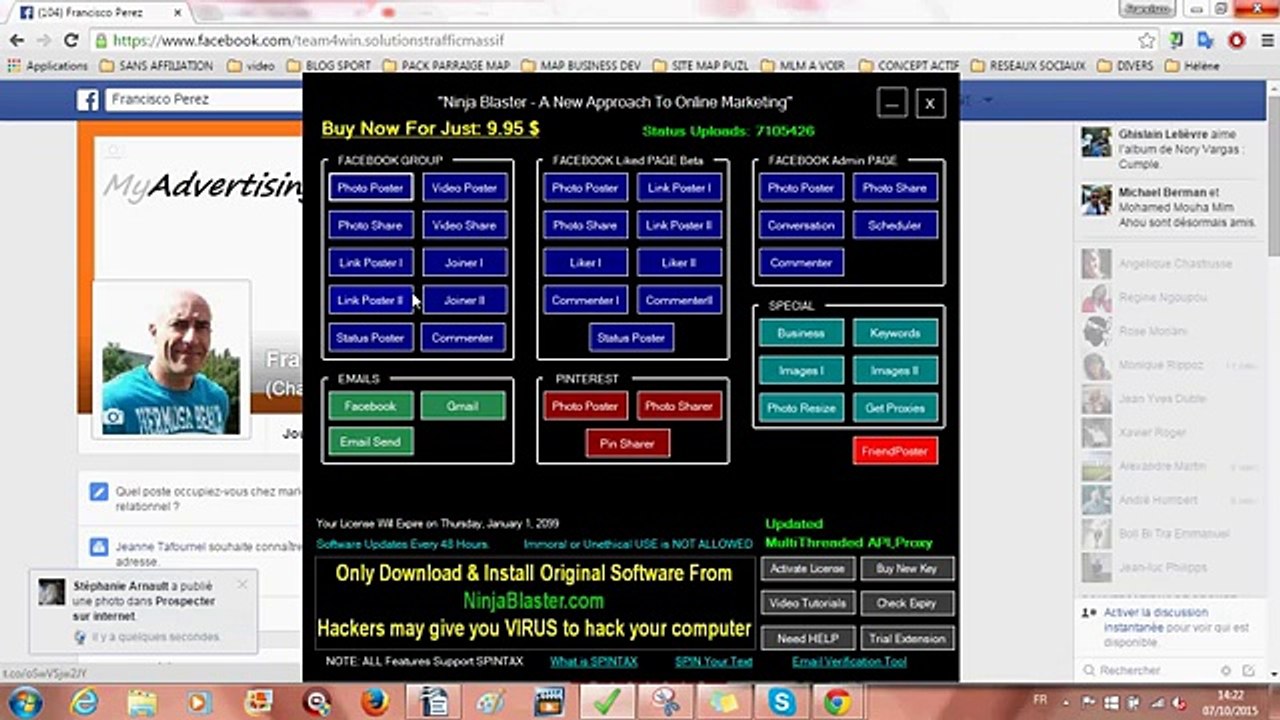Launch Internet Explorer from the taskbar
This screenshot has width=1280, height=720.
(x=84, y=702)
